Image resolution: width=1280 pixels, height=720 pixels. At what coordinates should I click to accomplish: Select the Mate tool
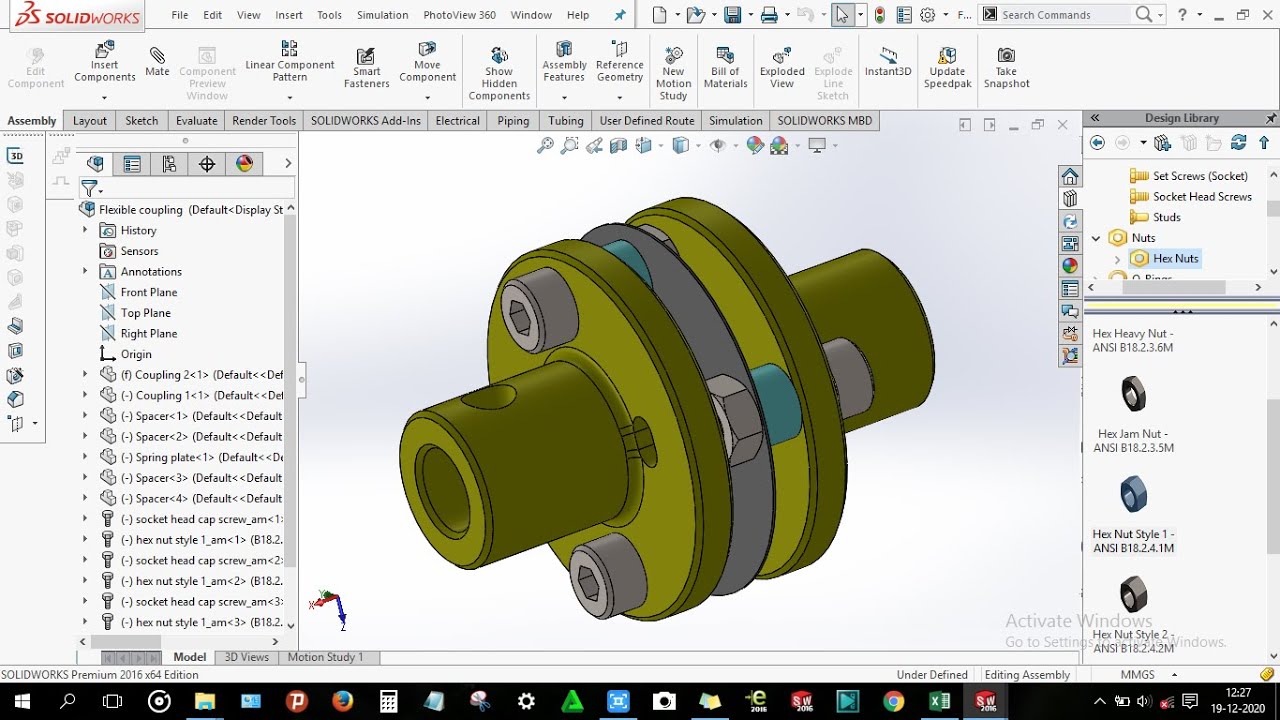[x=157, y=62]
